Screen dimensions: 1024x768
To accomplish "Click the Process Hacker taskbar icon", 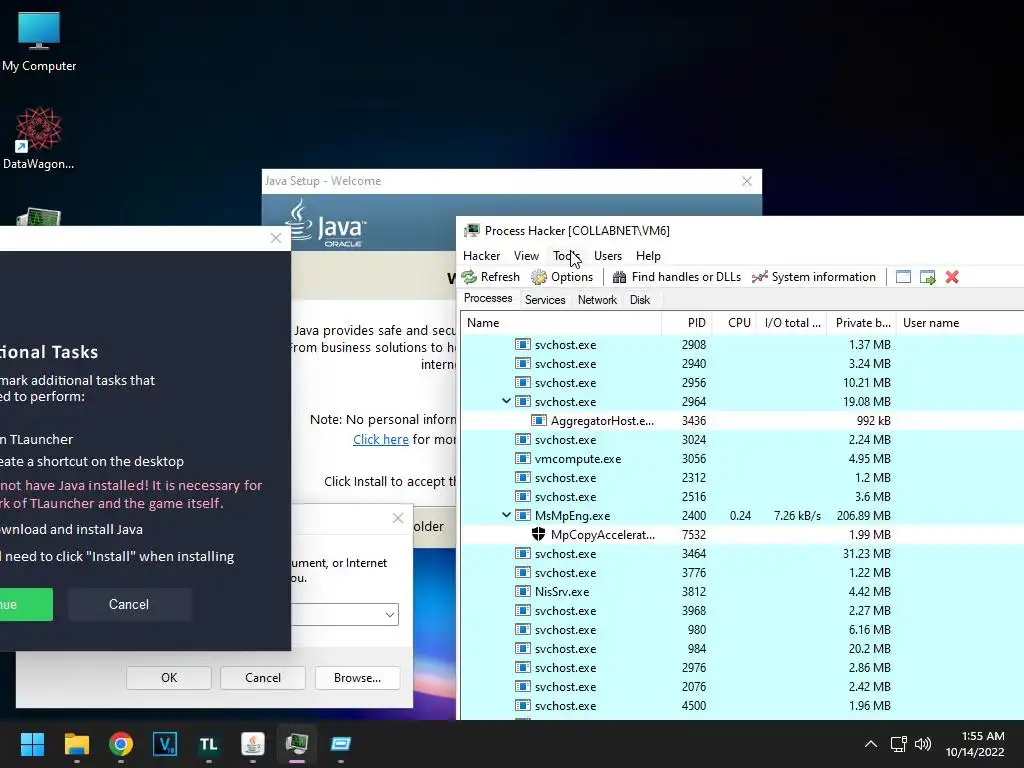I will coord(296,744).
